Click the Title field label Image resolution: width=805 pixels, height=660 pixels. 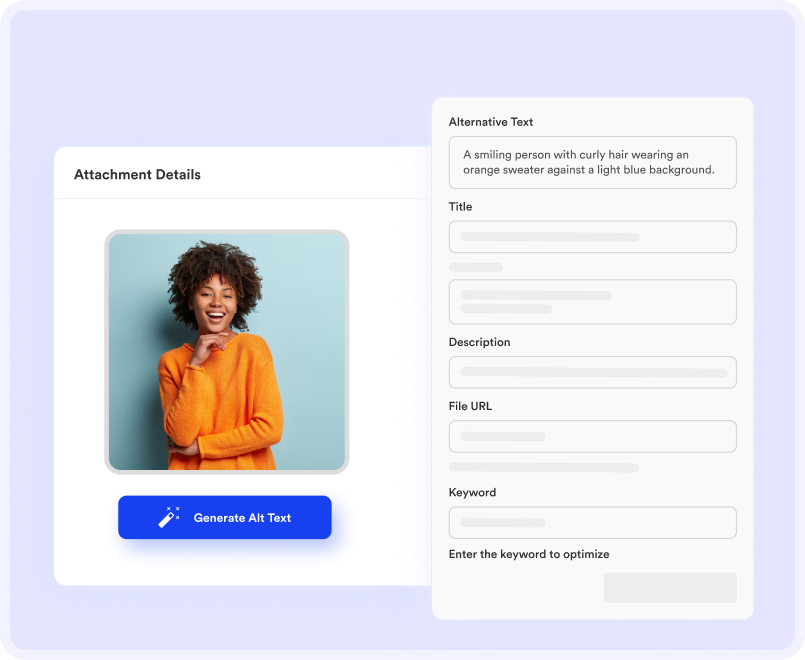461,206
